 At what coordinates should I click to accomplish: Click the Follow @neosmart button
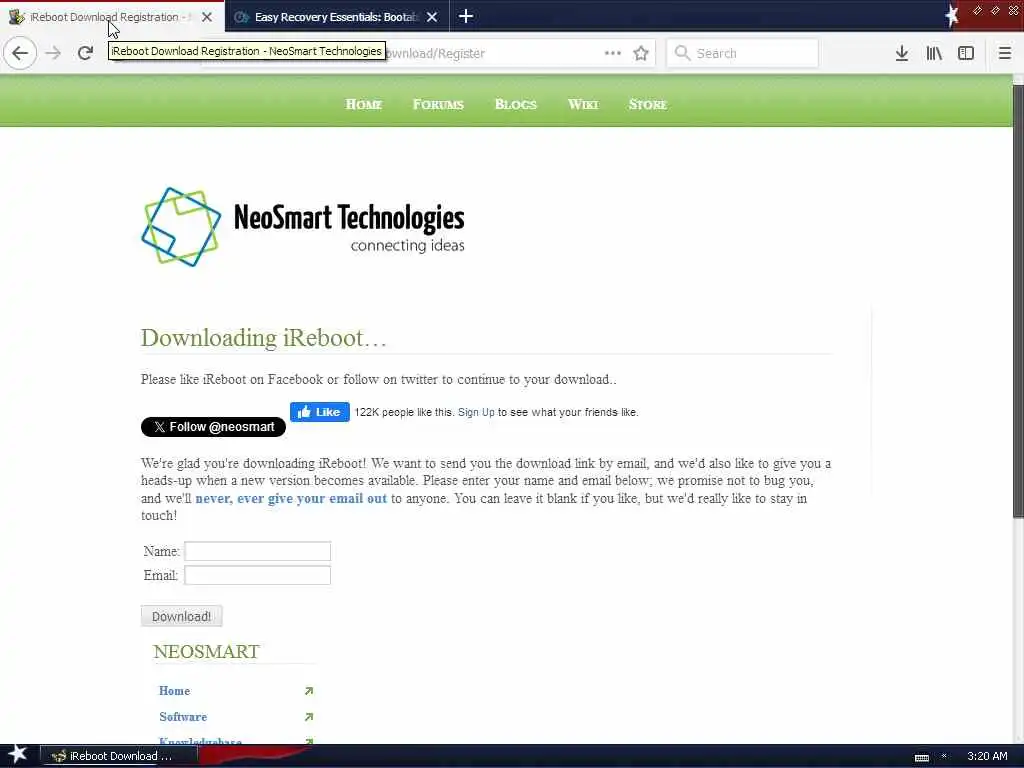point(214,427)
